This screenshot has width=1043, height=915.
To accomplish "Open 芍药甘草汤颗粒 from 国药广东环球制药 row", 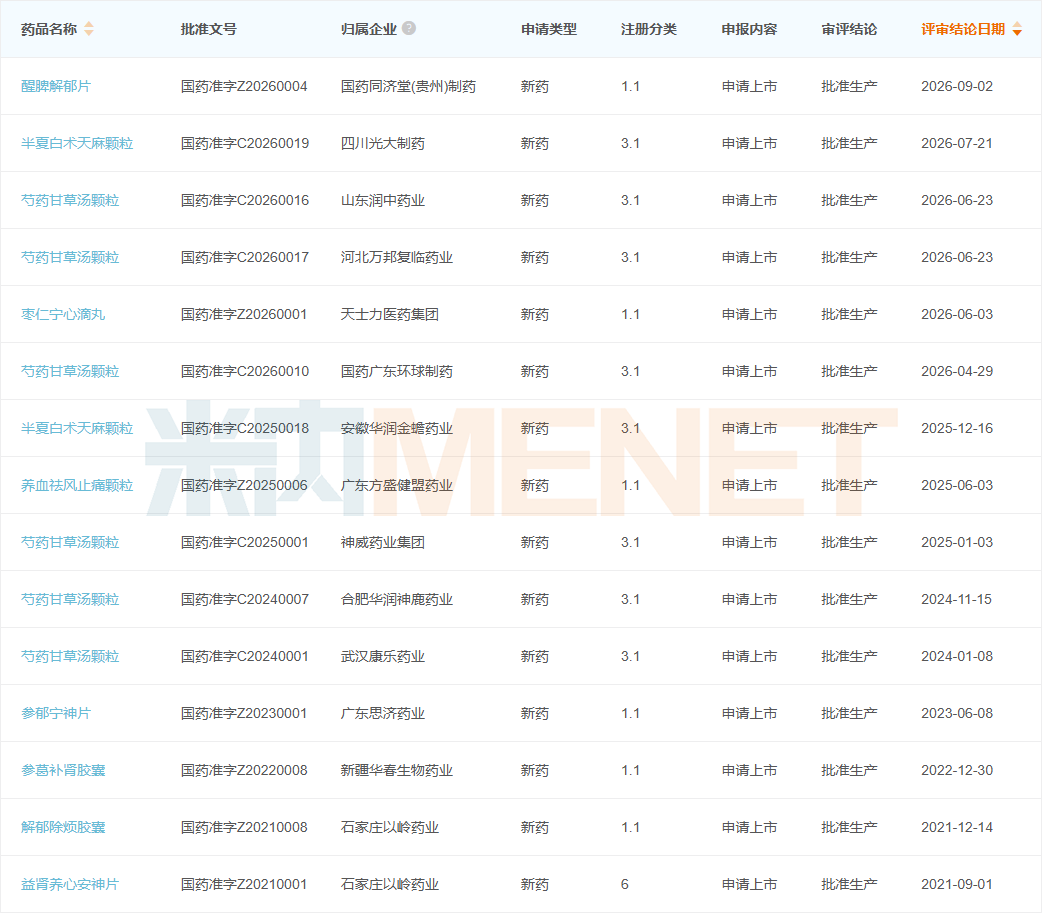I will coord(70,372).
